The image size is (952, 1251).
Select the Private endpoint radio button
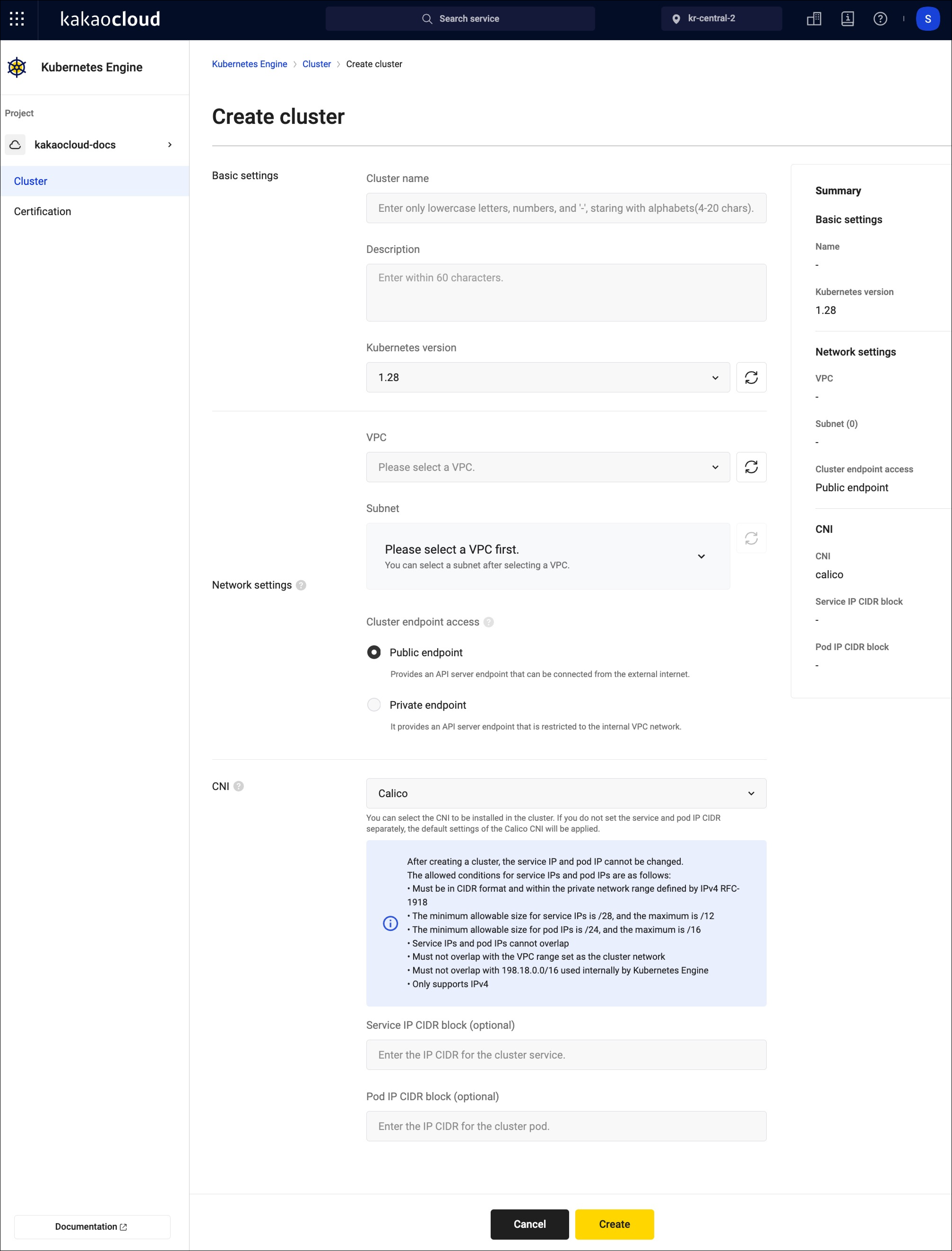(x=374, y=704)
